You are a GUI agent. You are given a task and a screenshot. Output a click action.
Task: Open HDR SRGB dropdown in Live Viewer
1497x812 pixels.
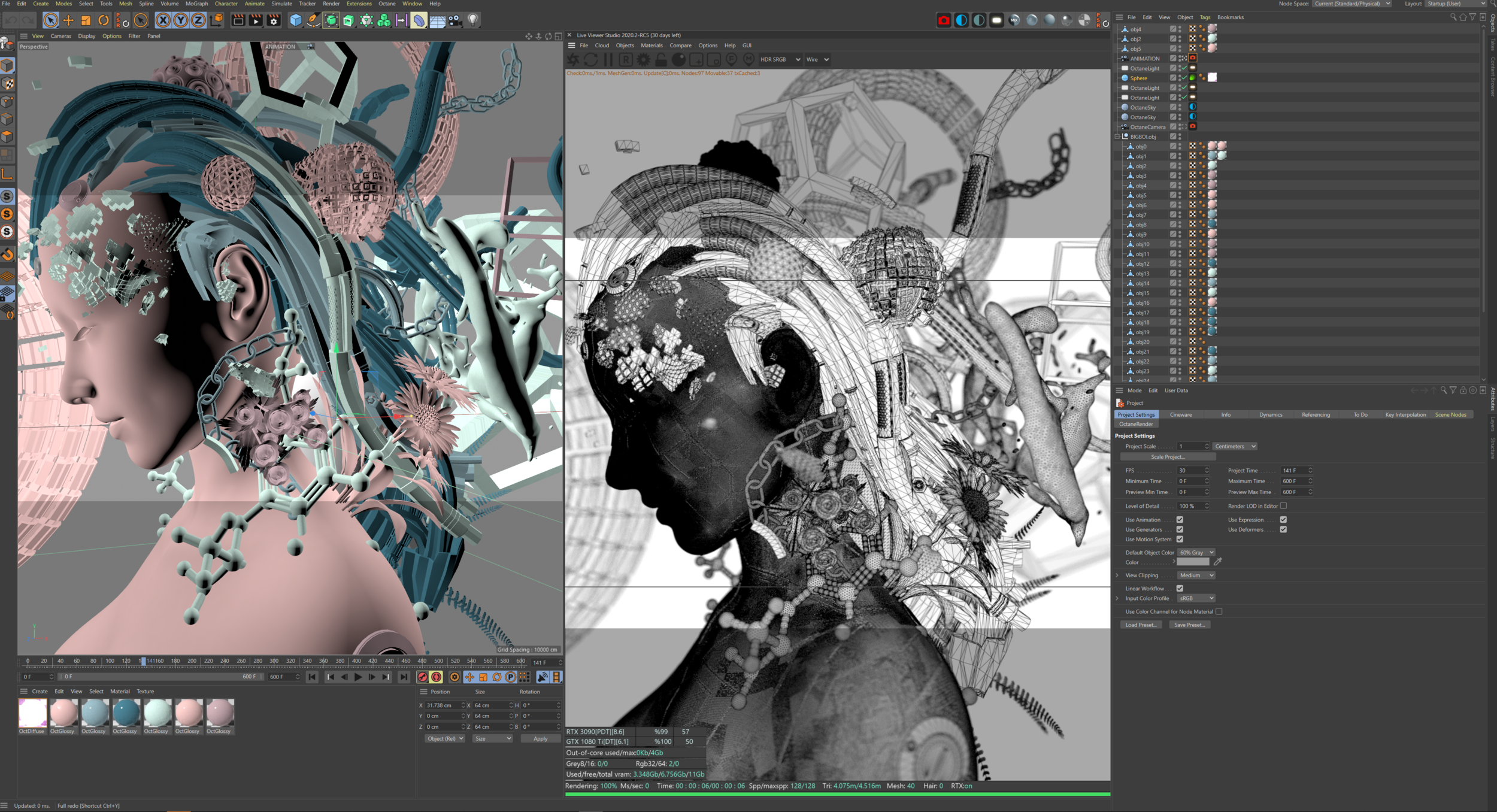[x=780, y=59]
